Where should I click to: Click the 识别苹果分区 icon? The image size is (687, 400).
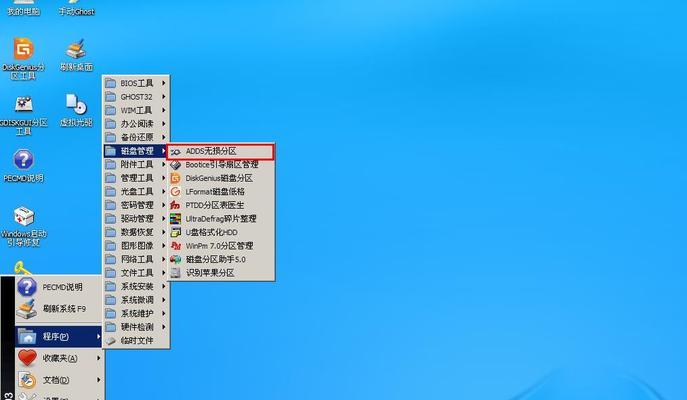click(175, 273)
